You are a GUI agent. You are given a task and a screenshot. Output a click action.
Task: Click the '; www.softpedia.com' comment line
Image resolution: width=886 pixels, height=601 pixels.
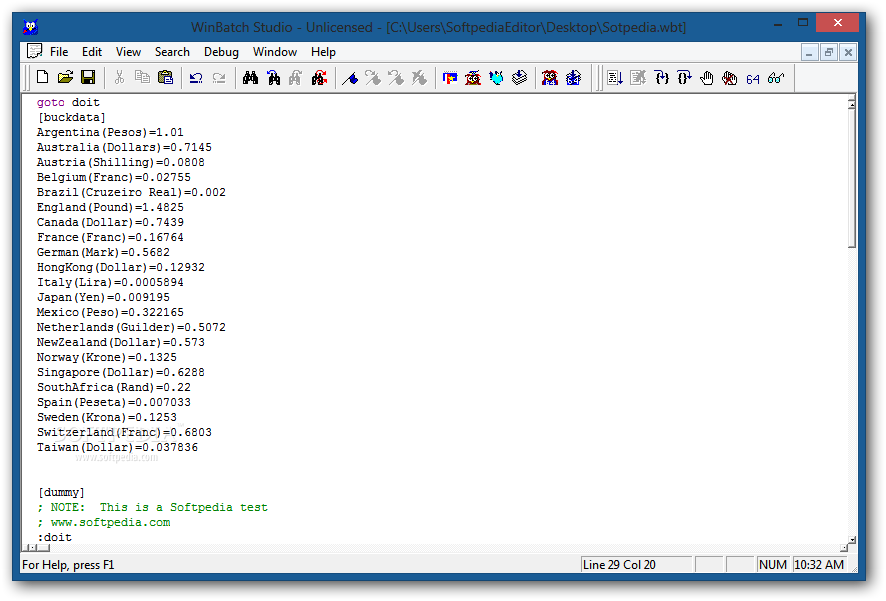pos(103,522)
